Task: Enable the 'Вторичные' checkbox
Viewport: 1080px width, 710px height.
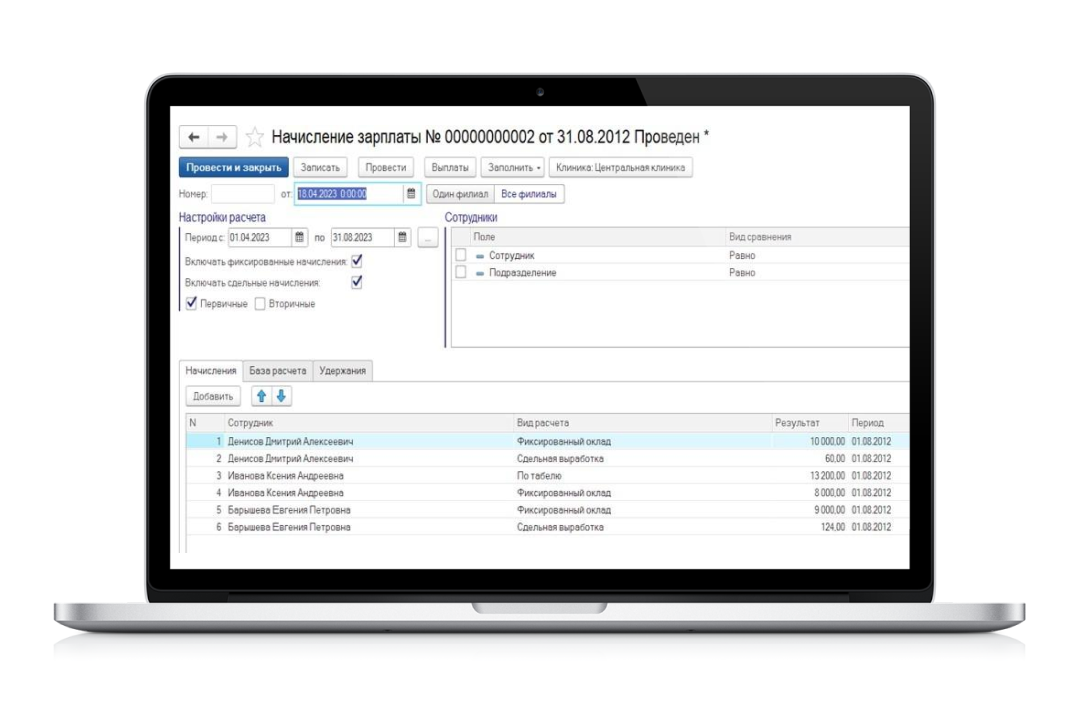Action: [260, 304]
